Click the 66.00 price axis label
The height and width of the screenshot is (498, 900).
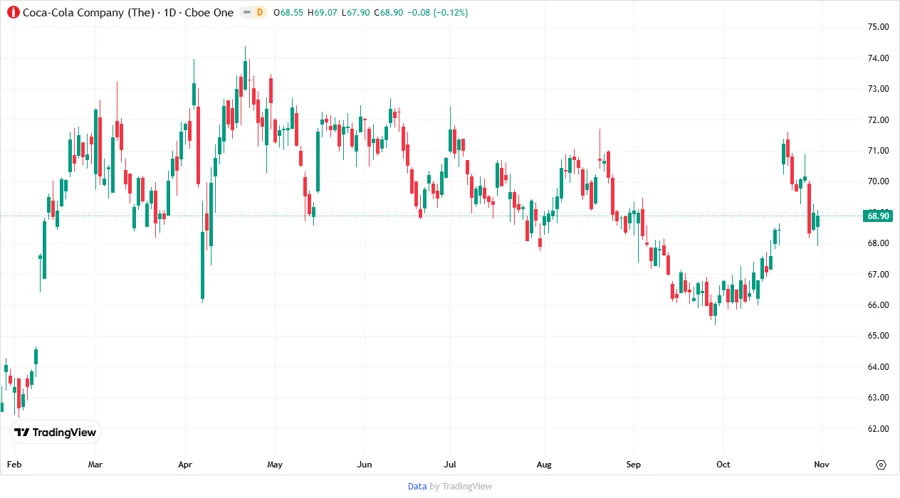pyautogui.click(x=878, y=305)
